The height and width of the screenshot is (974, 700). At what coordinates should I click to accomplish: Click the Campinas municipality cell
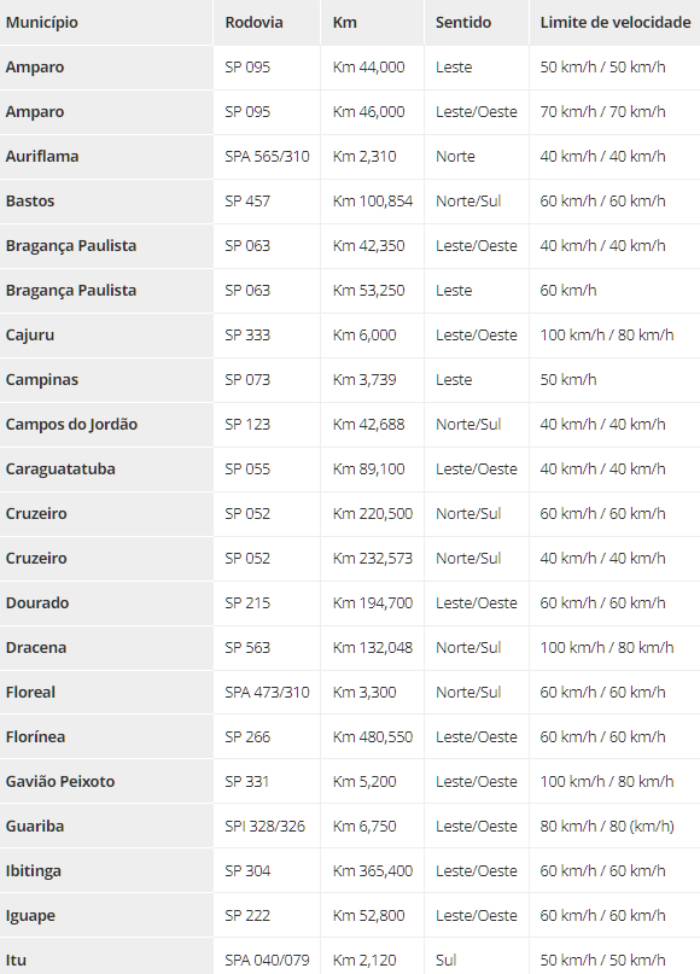[42, 380]
